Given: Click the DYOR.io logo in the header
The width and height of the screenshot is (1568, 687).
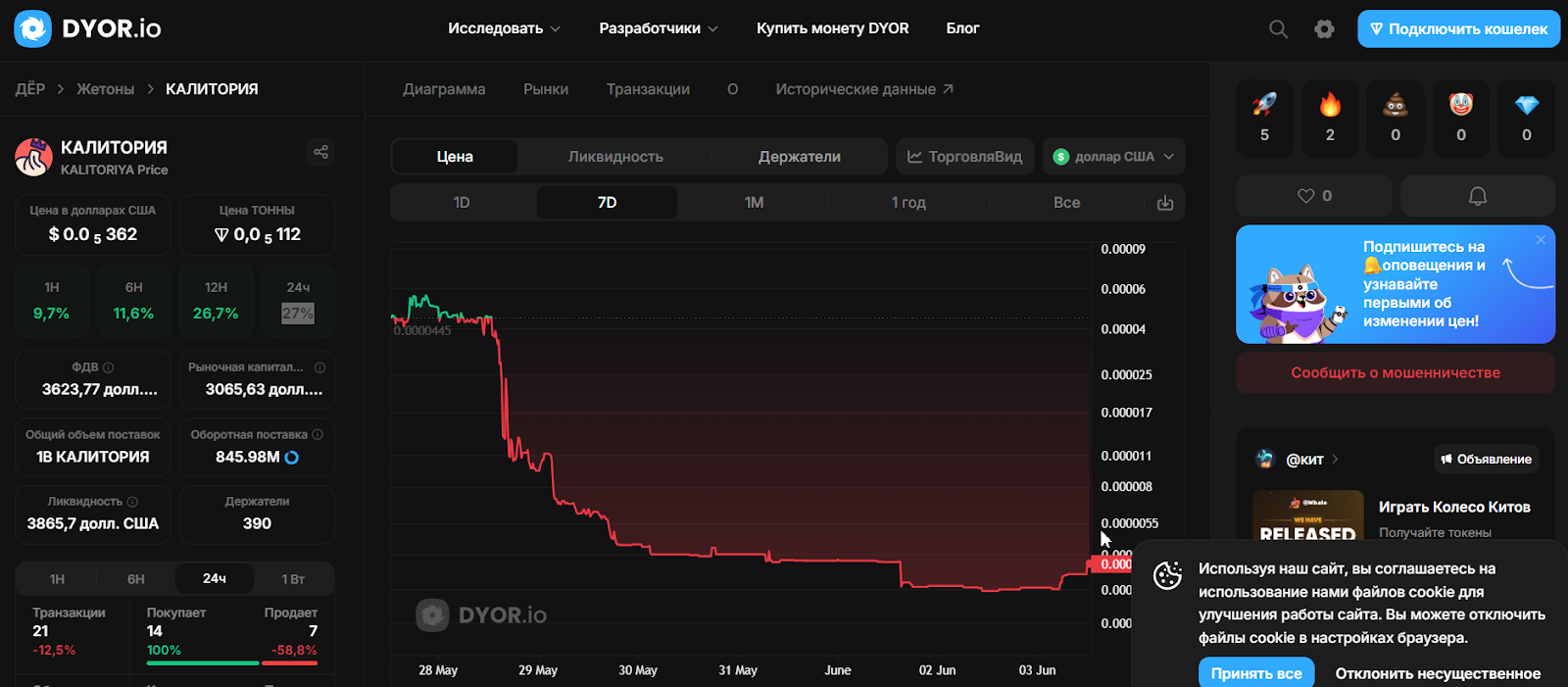Looking at the screenshot, I should [88, 28].
